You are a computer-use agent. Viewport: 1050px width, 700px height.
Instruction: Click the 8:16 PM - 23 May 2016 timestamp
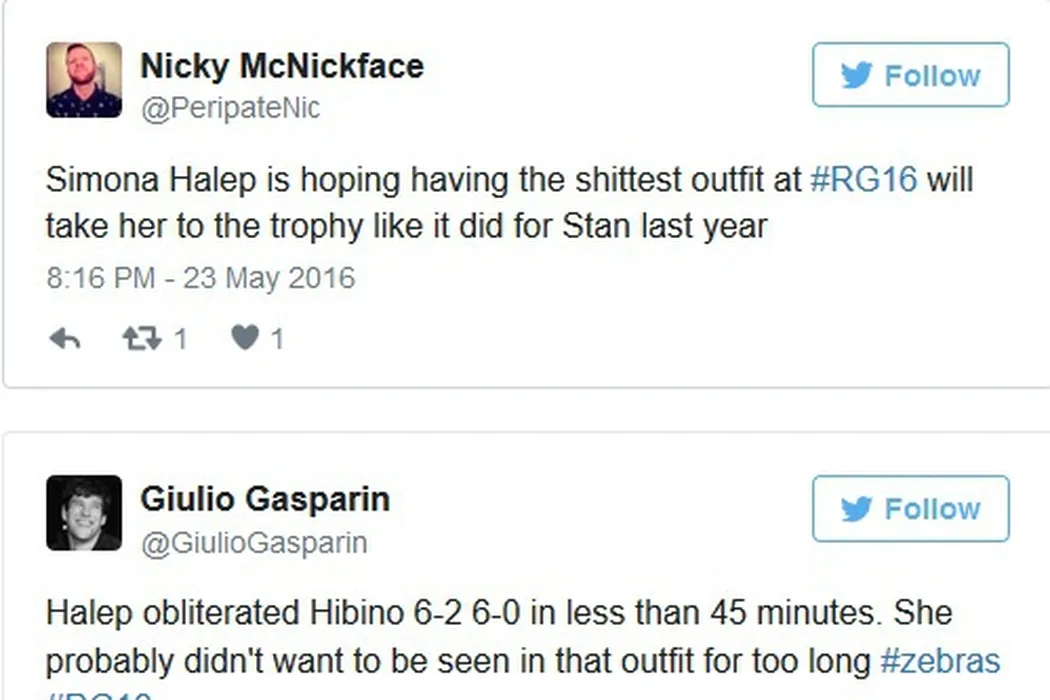[x=200, y=277]
